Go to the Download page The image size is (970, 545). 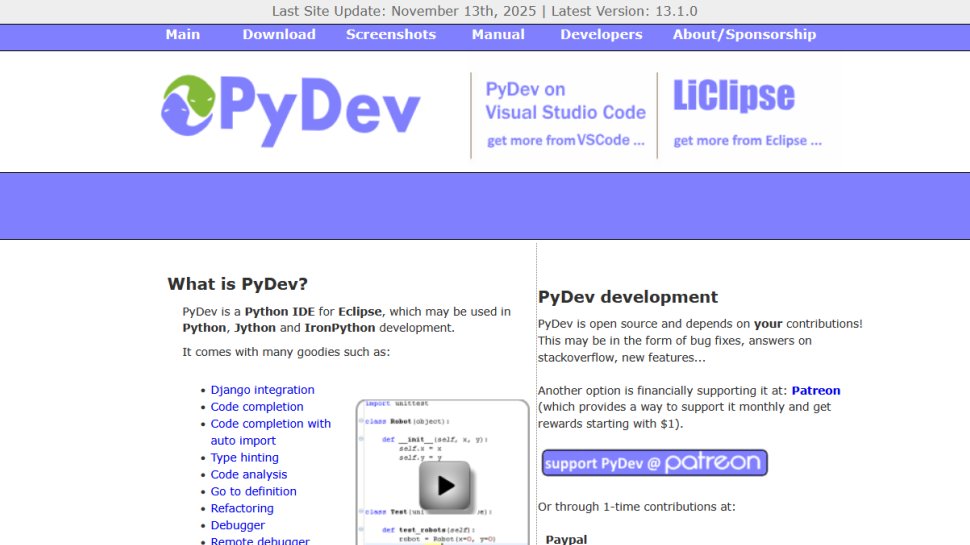pos(279,35)
